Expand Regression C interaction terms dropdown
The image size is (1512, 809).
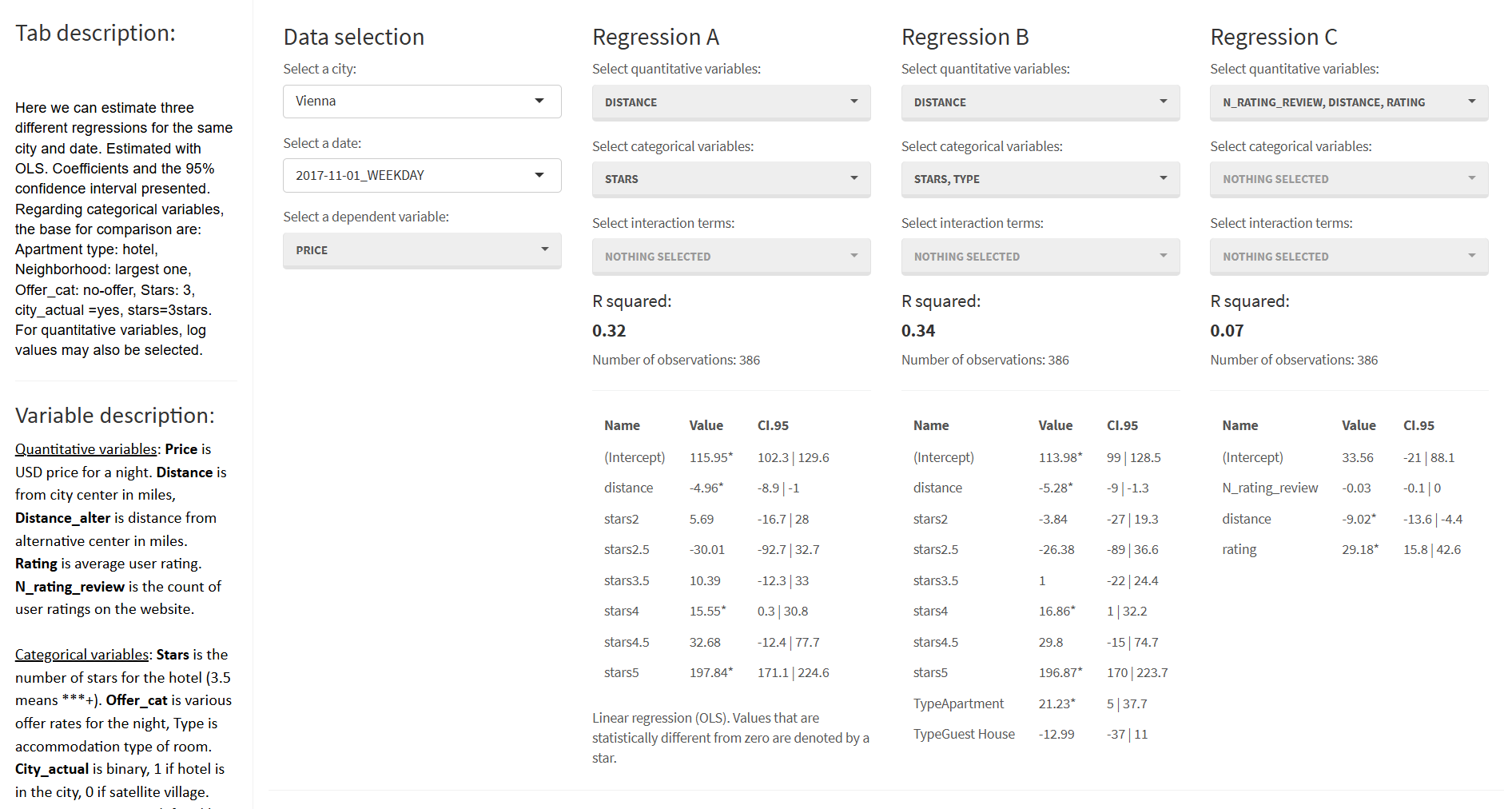click(x=1348, y=257)
